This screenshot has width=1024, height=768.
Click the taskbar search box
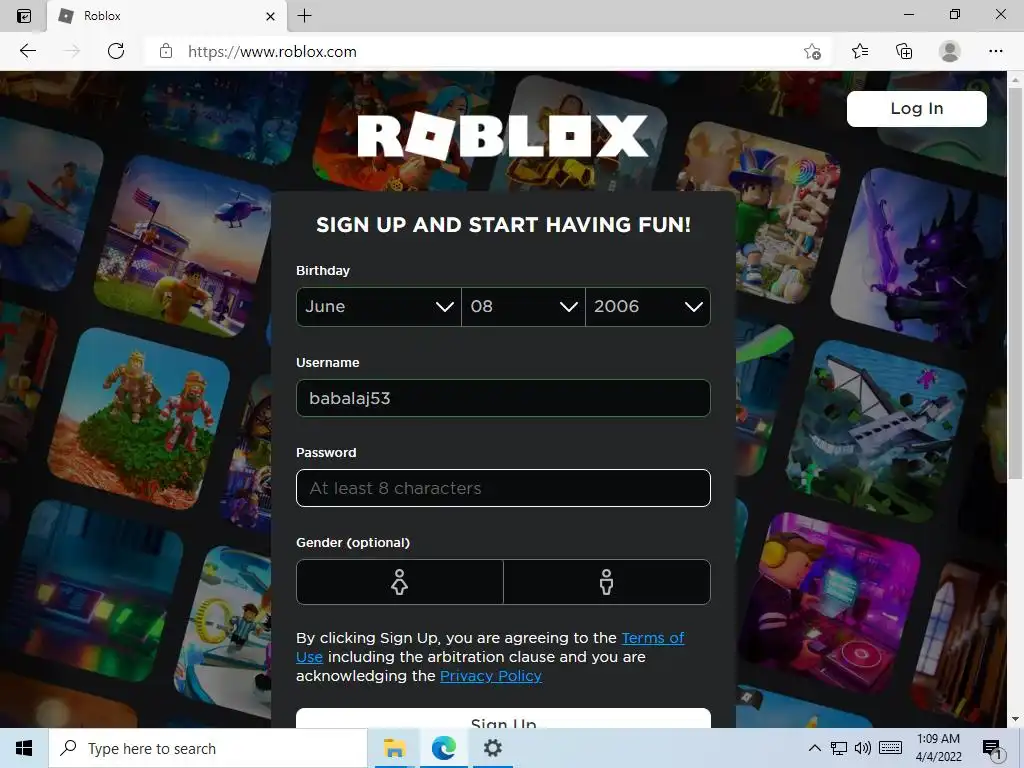point(208,748)
